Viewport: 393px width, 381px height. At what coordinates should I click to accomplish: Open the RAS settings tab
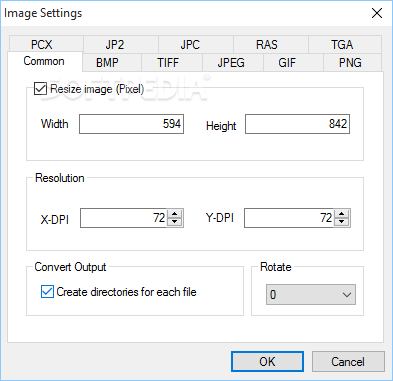pyautogui.click(x=271, y=44)
